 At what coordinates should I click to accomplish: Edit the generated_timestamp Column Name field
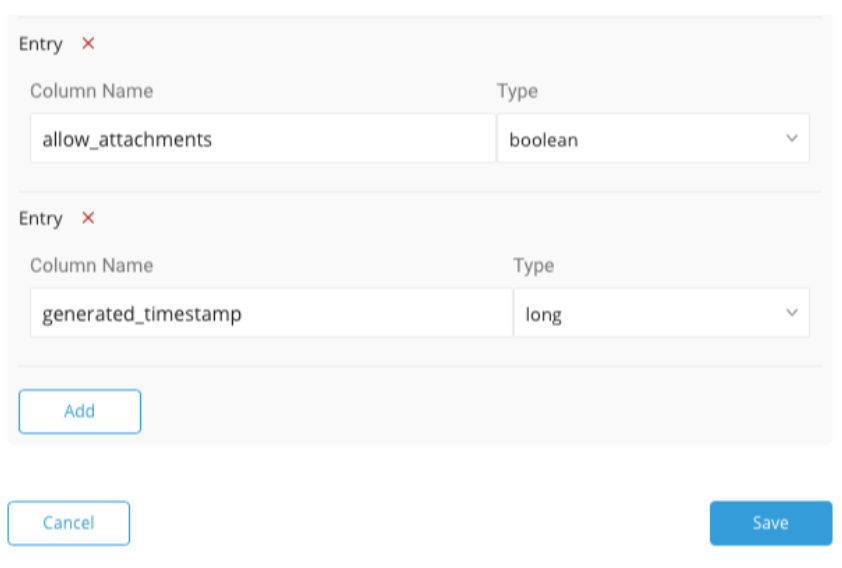270,314
